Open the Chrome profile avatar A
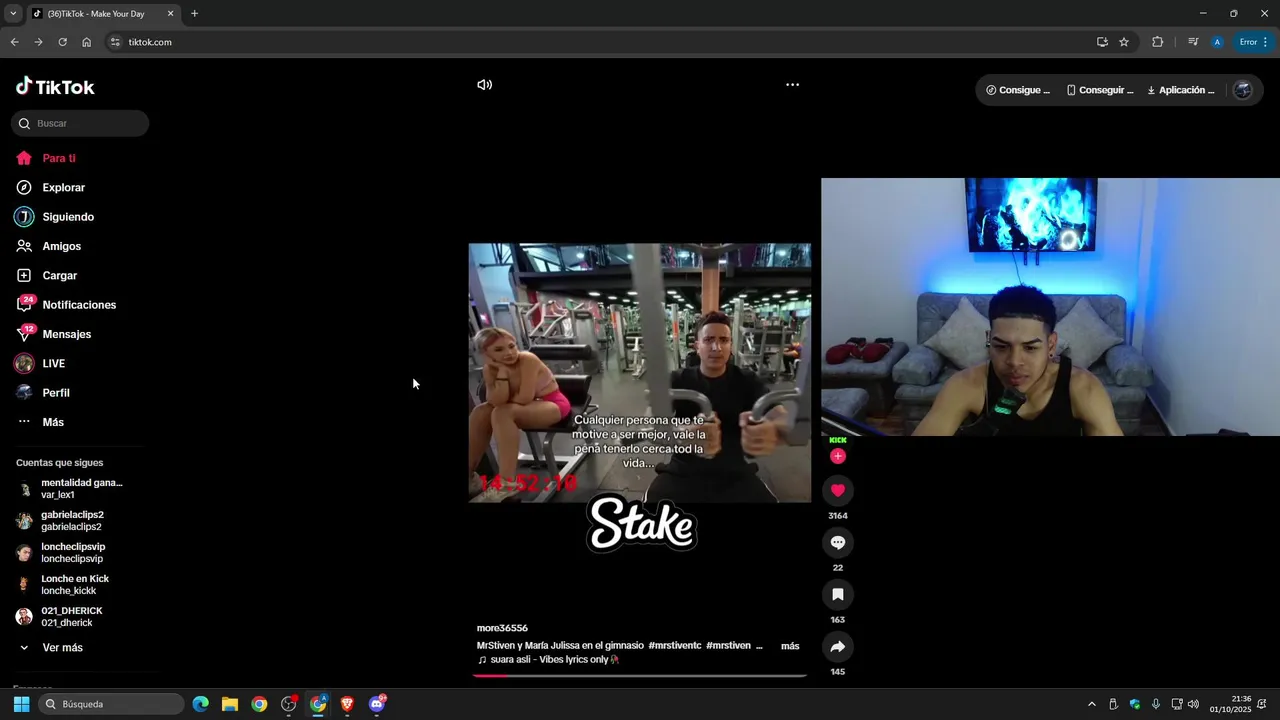This screenshot has width=1280, height=720. tap(1217, 42)
